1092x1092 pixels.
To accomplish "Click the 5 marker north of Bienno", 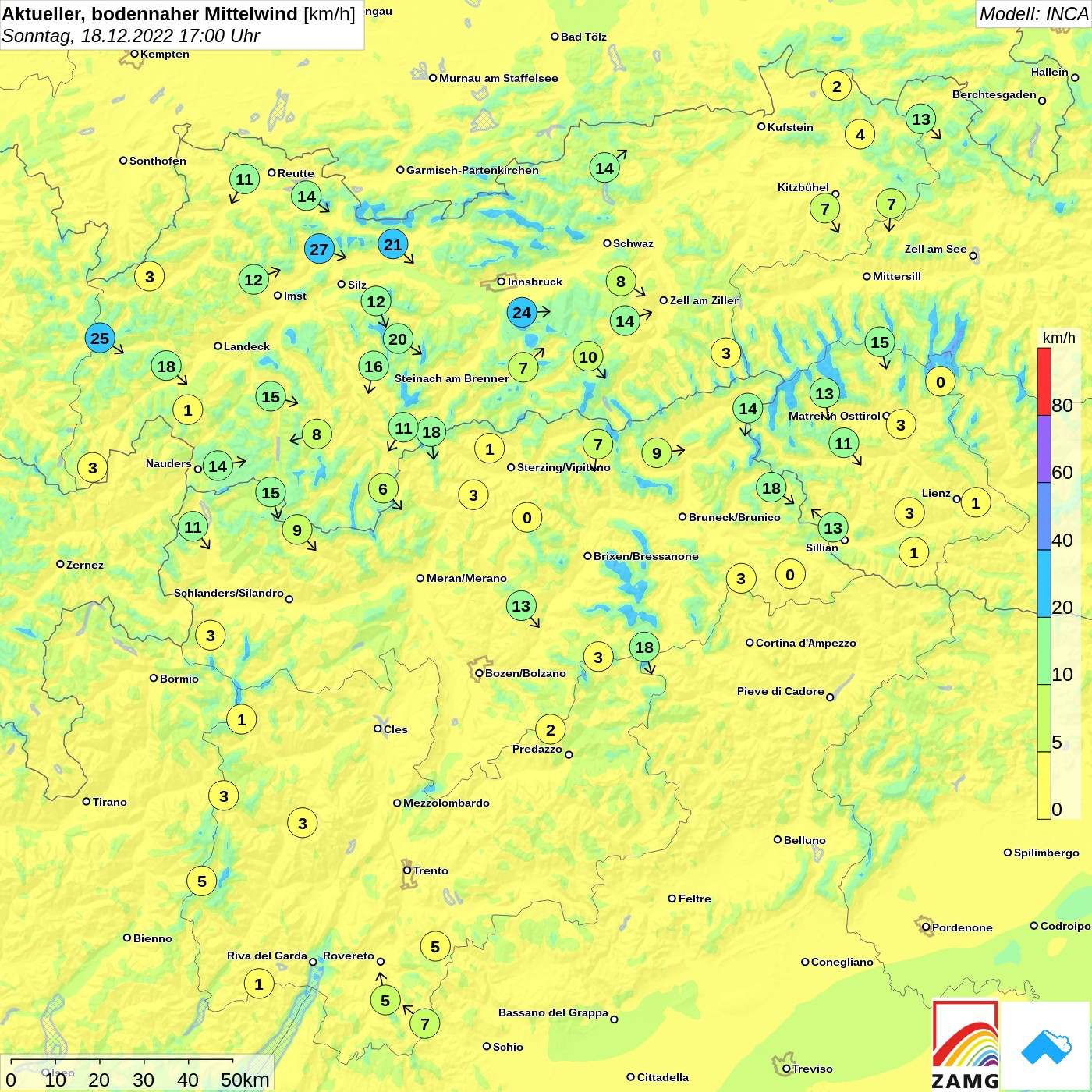I will pyautogui.click(x=202, y=881).
